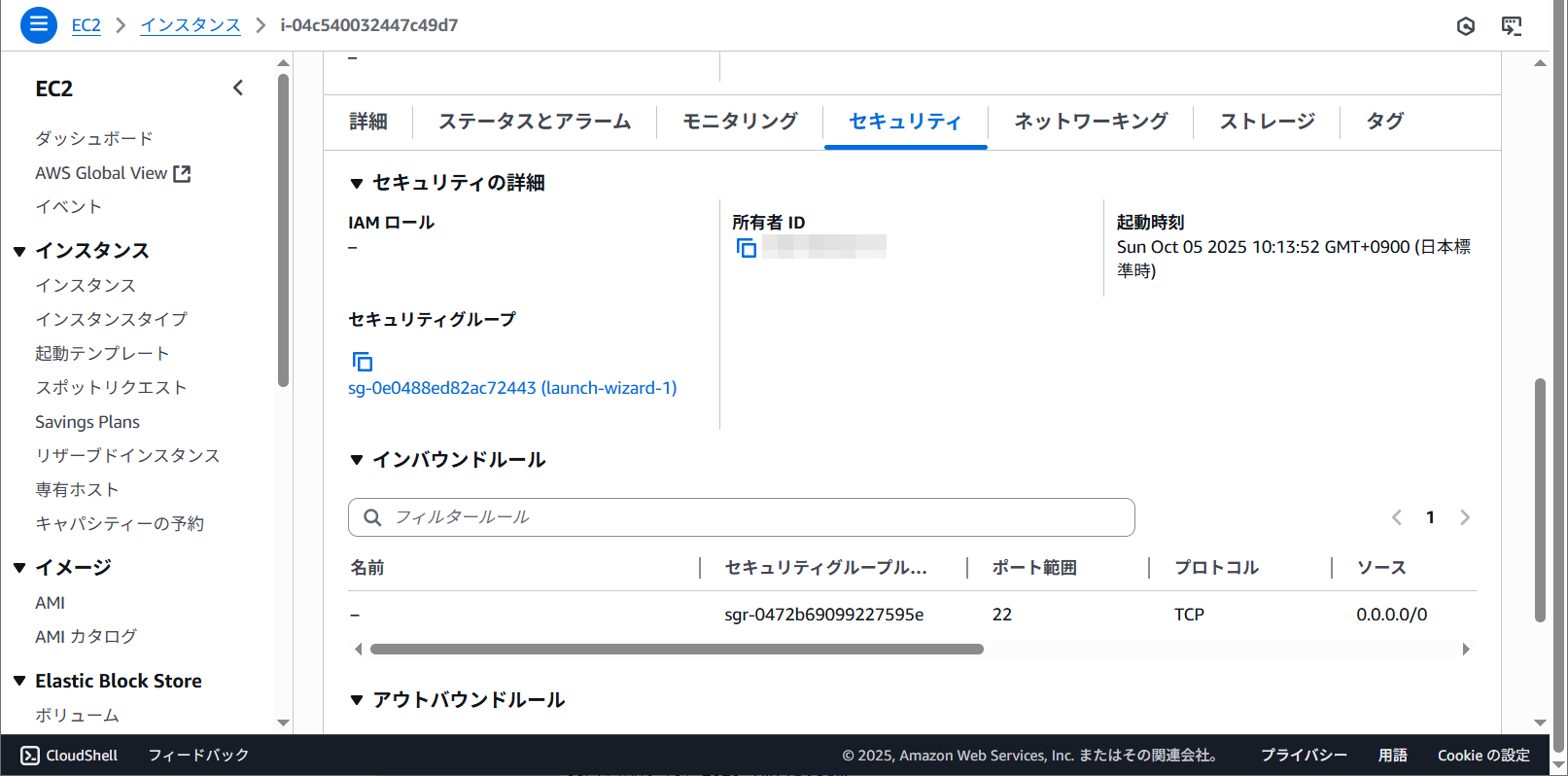Copy the owner ID with copy icon
Image resolution: width=1568 pixels, height=776 pixels.
click(746, 249)
